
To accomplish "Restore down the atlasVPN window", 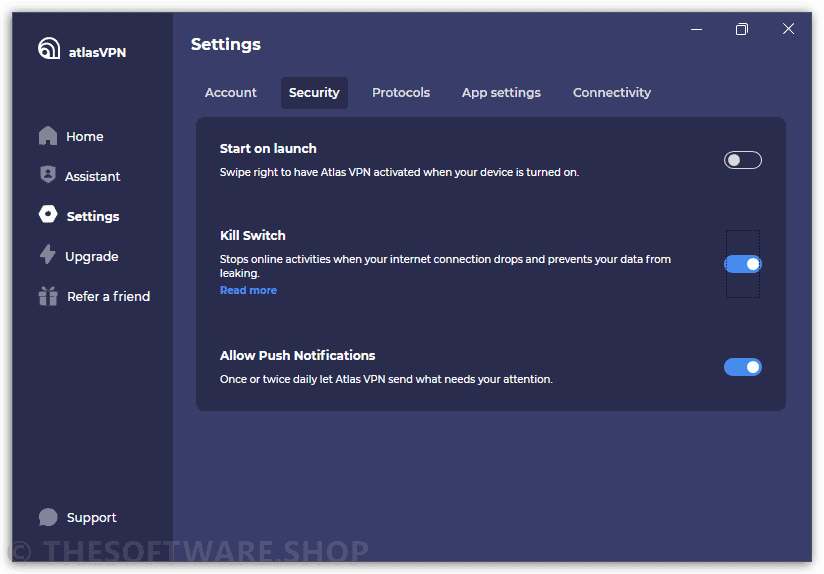I will tap(741, 29).
